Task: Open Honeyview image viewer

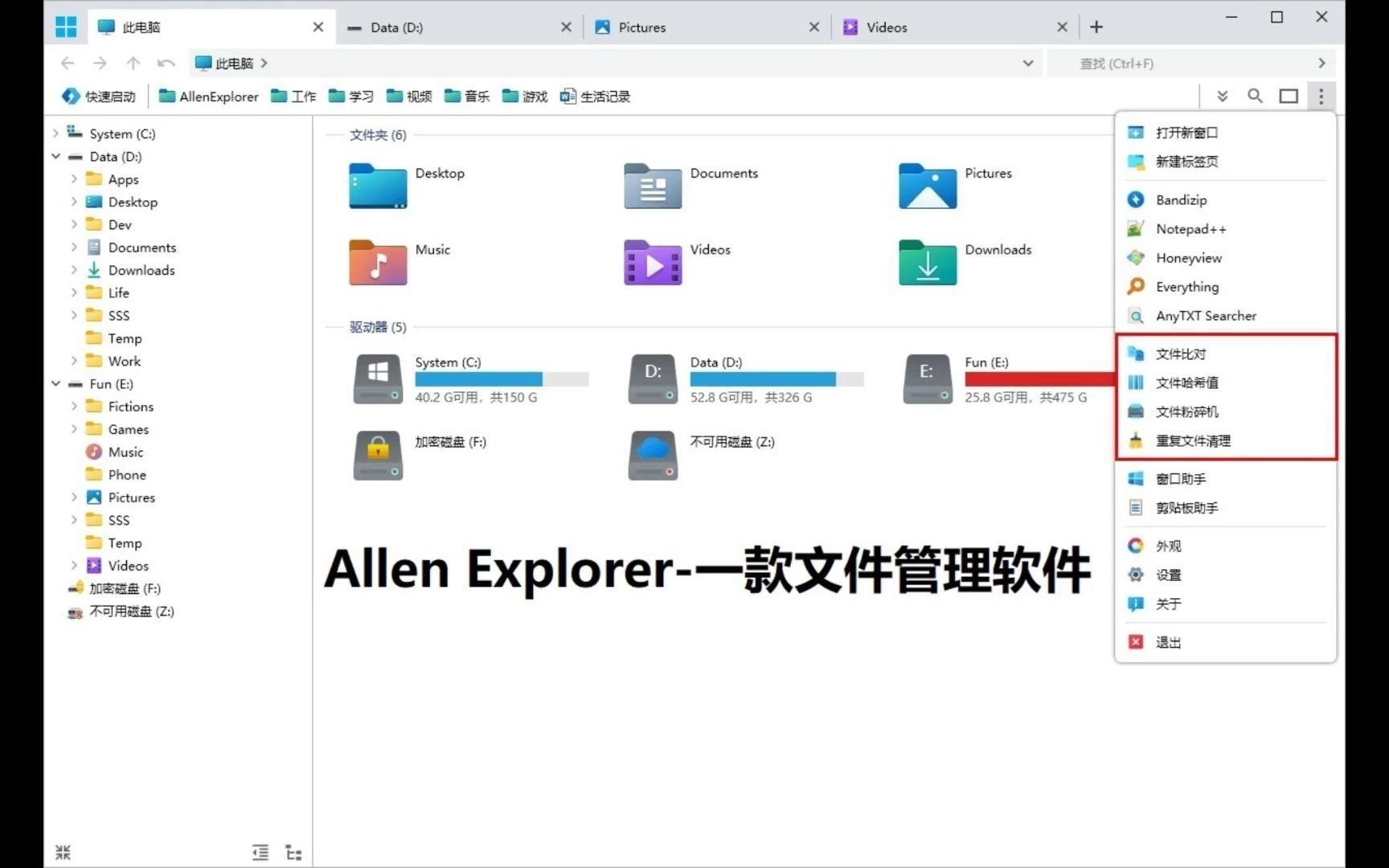Action: click(x=1188, y=257)
